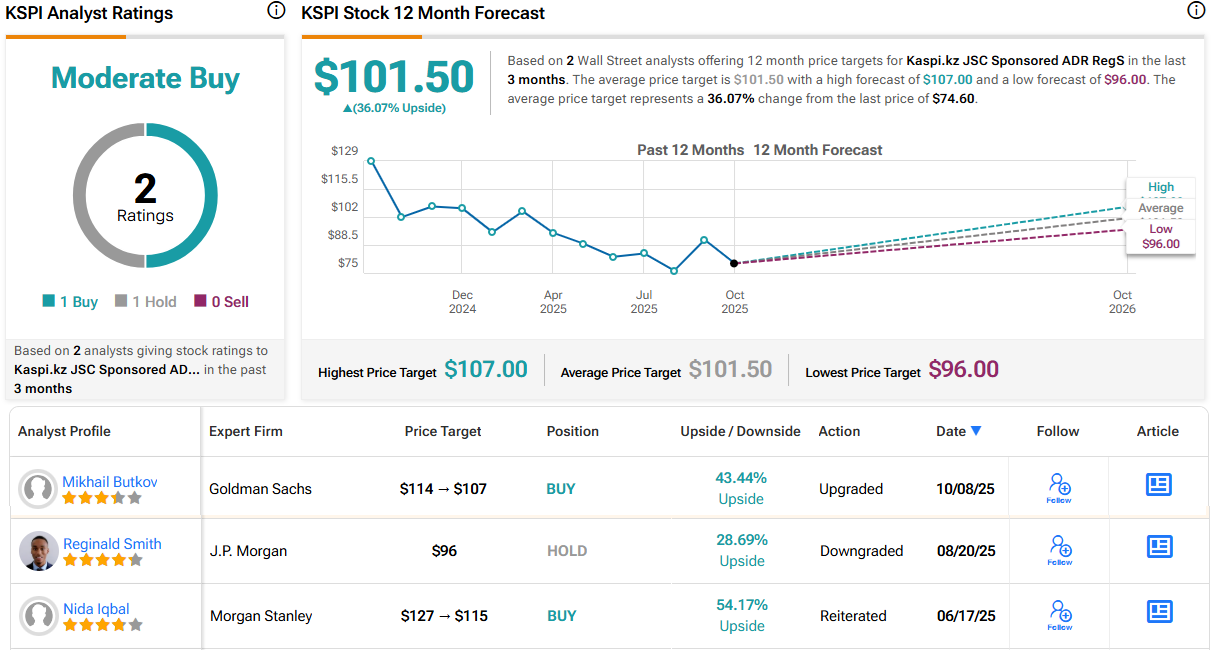Open J.P. Morgan rating article icon
Image resolution: width=1211 pixels, height=650 pixels.
pos(1158,547)
